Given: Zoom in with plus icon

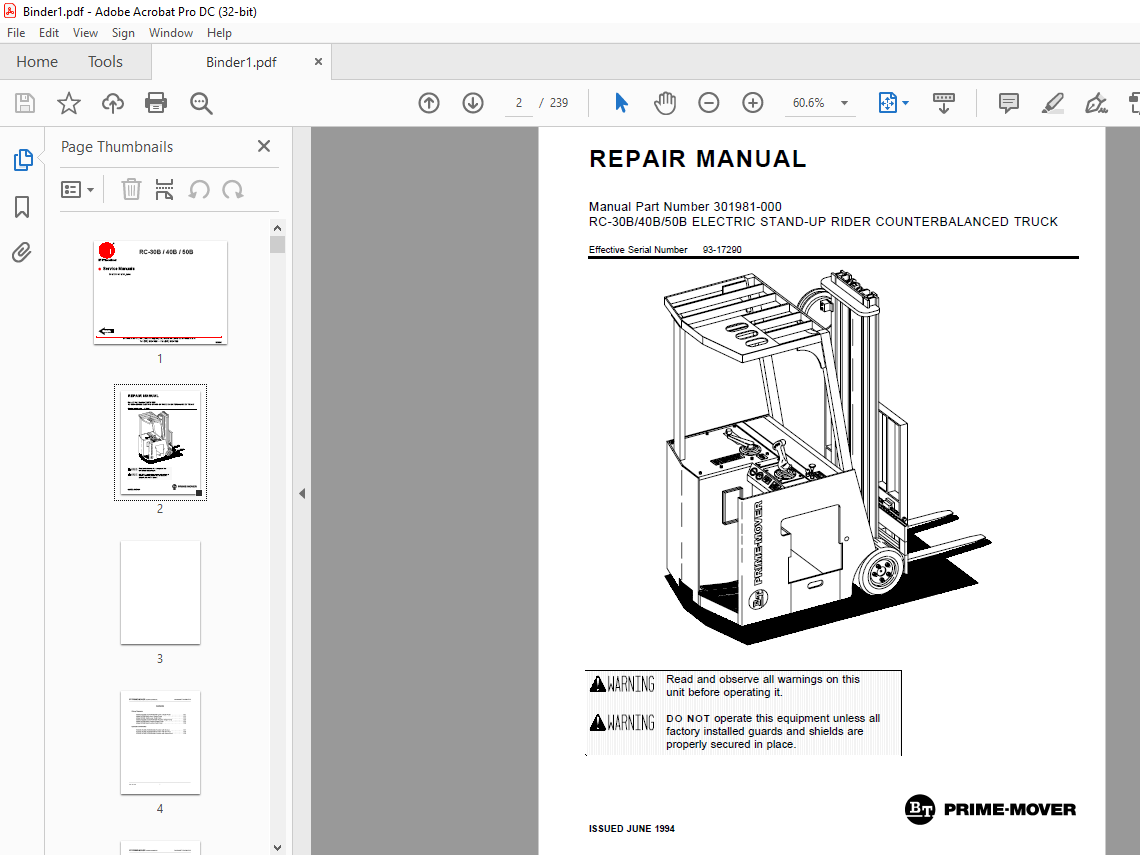Looking at the screenshot, I should click(x=752, y=103).
